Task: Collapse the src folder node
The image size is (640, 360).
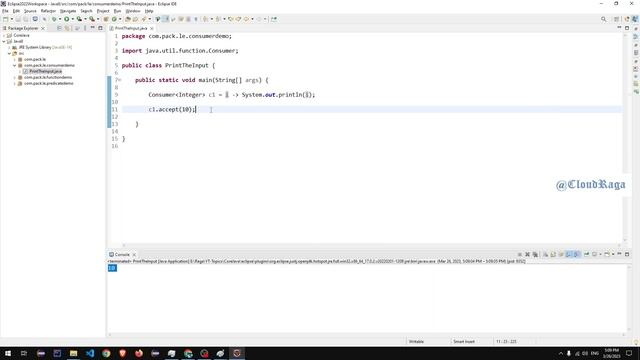Action: pyautogui.click(x=9, y=53)
